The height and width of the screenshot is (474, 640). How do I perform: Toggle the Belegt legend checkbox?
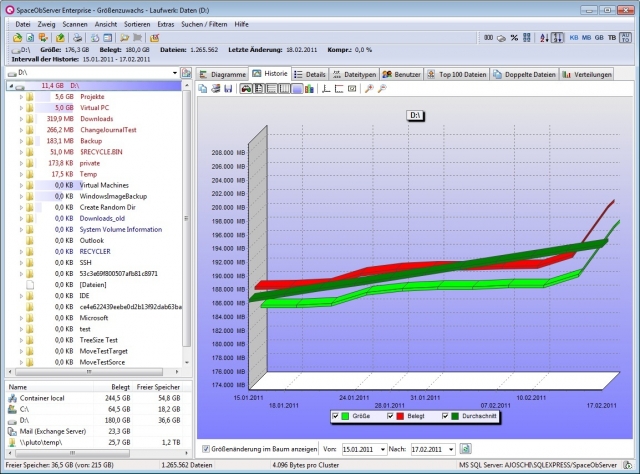pos(389,417)
